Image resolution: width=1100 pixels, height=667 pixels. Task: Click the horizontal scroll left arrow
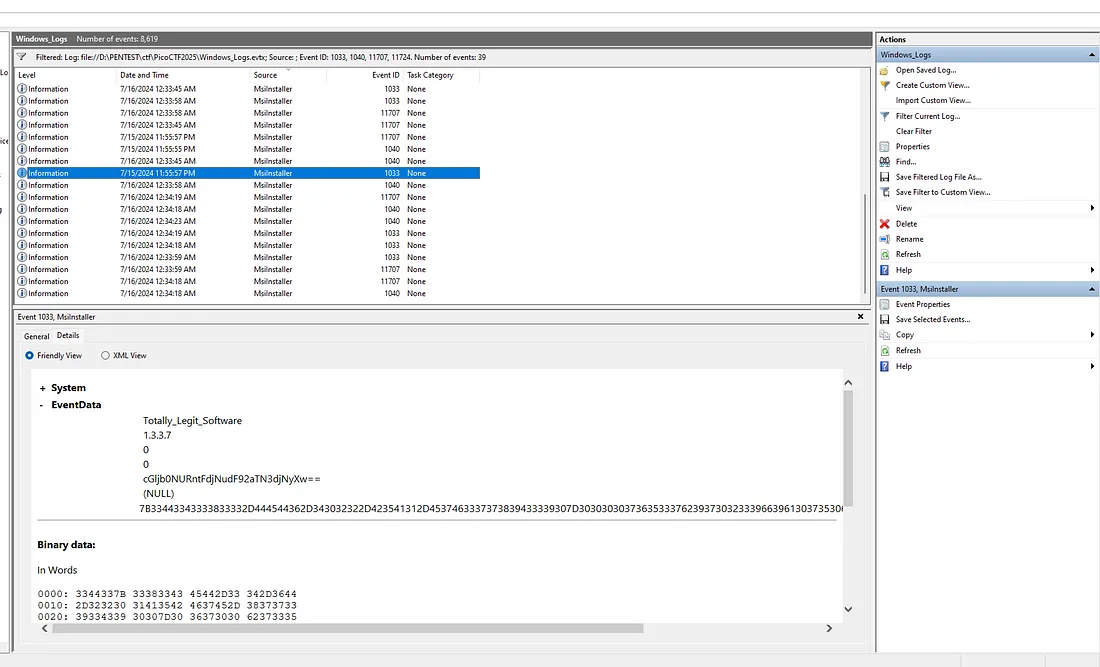click(45, 628)
